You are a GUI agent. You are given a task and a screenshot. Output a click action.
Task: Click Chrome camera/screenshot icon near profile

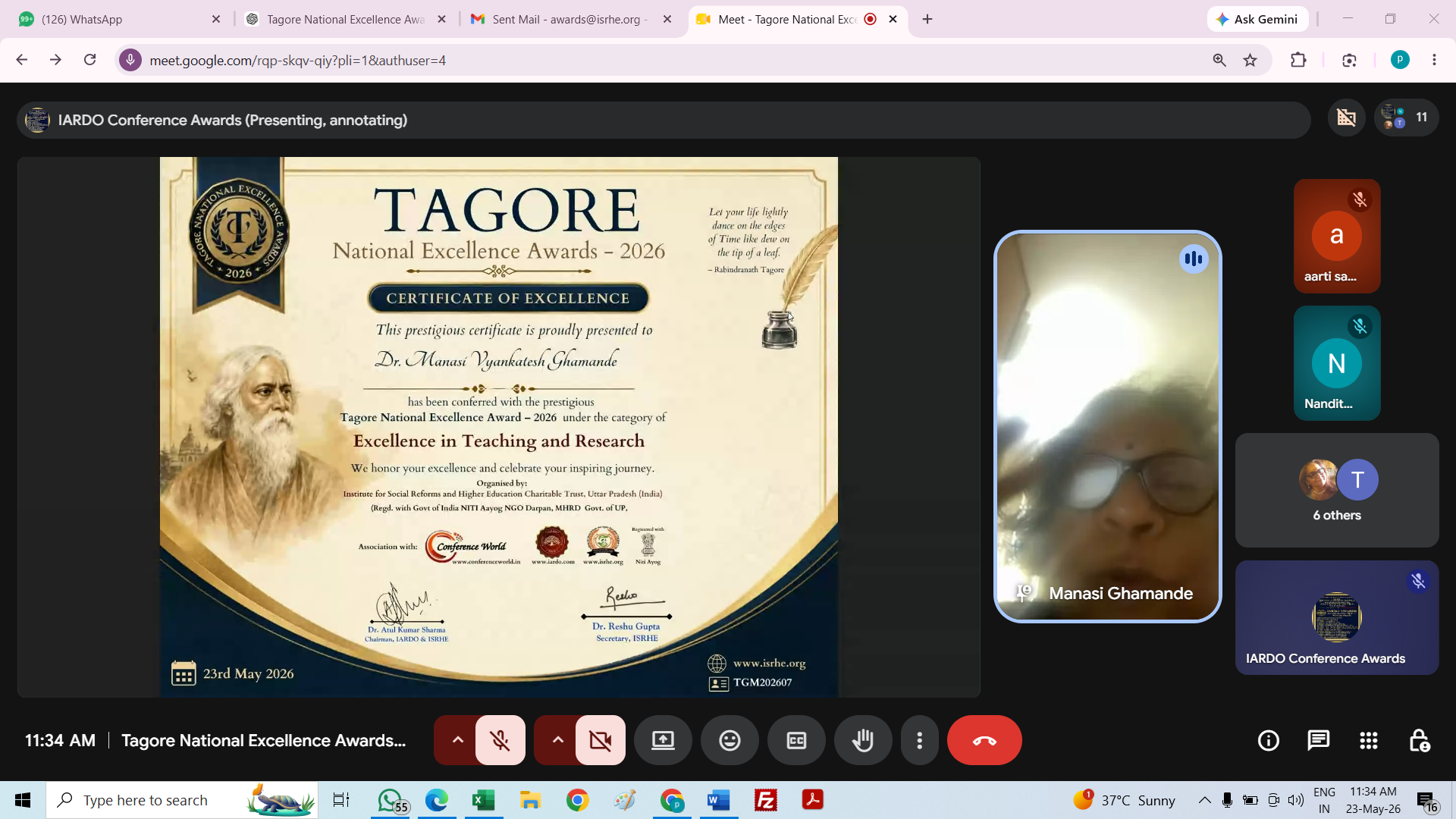1349,60
